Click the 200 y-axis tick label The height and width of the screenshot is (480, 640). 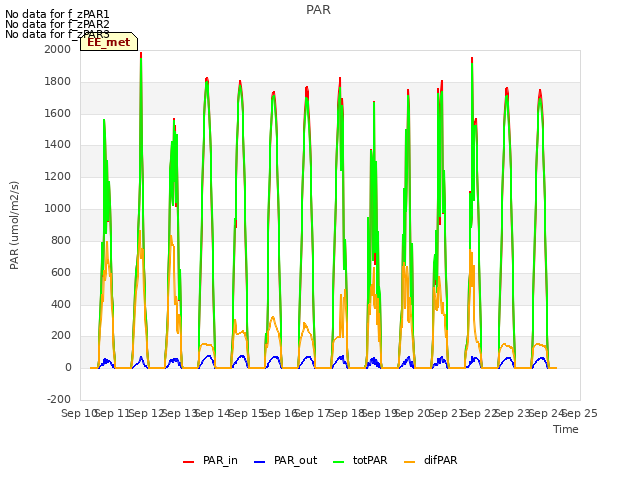[61, 336]
